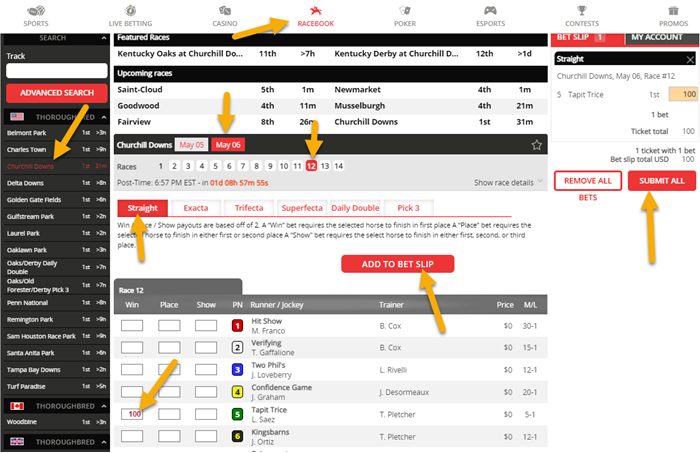Collapse the Search panel
Screen dimensions: 700x453
104,38
